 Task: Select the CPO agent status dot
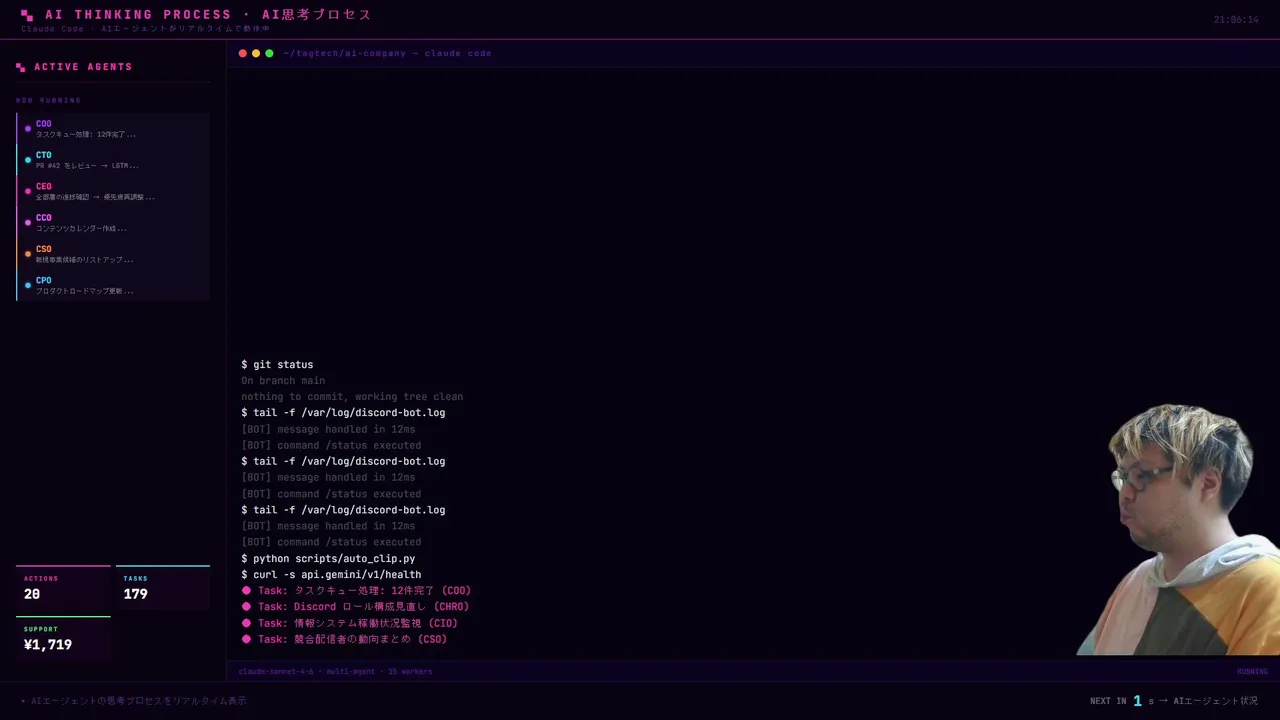point(28,285)
